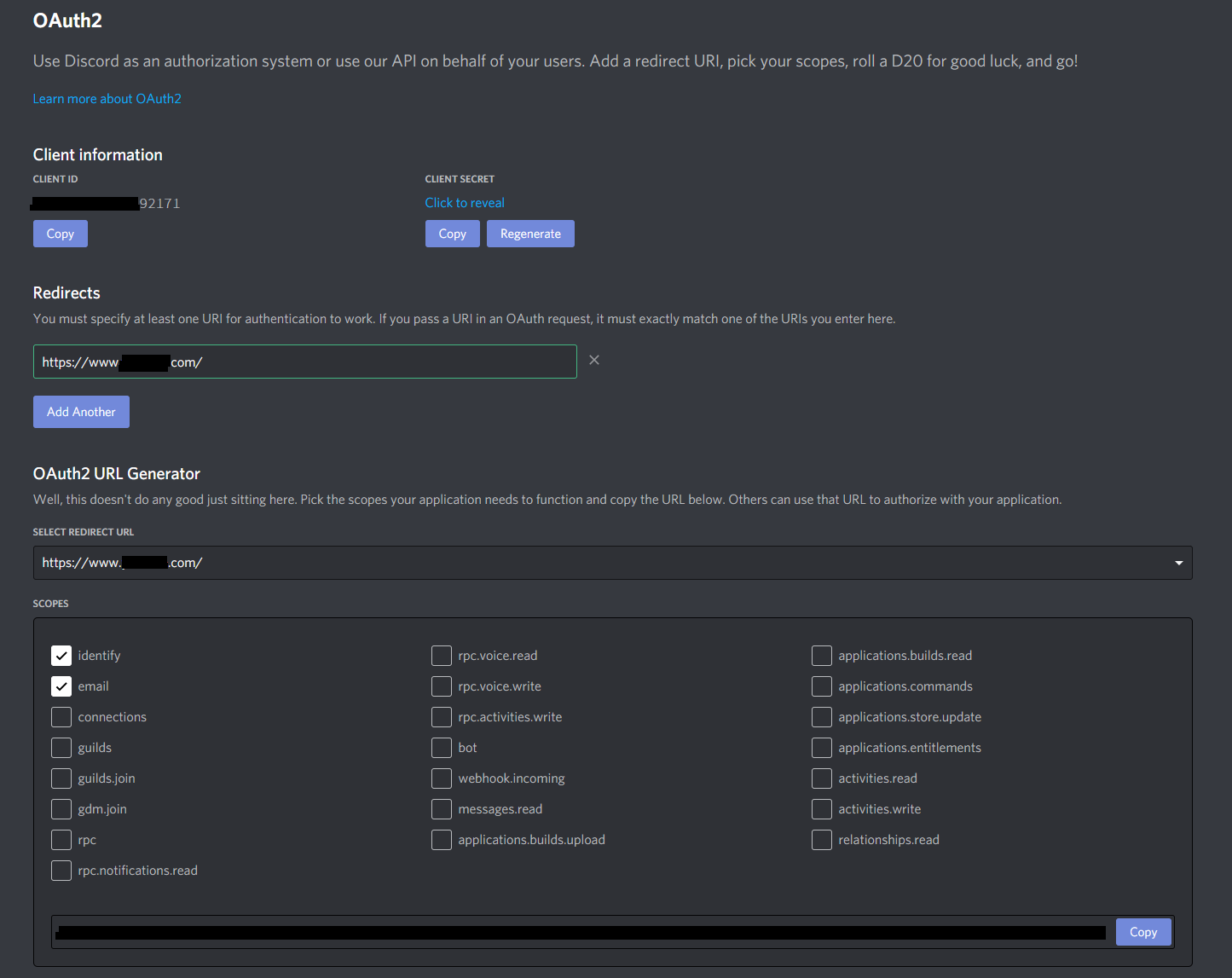Enable the bot scope
Image resolution: width=1232 pixels, height=978 pixels.
441,747
